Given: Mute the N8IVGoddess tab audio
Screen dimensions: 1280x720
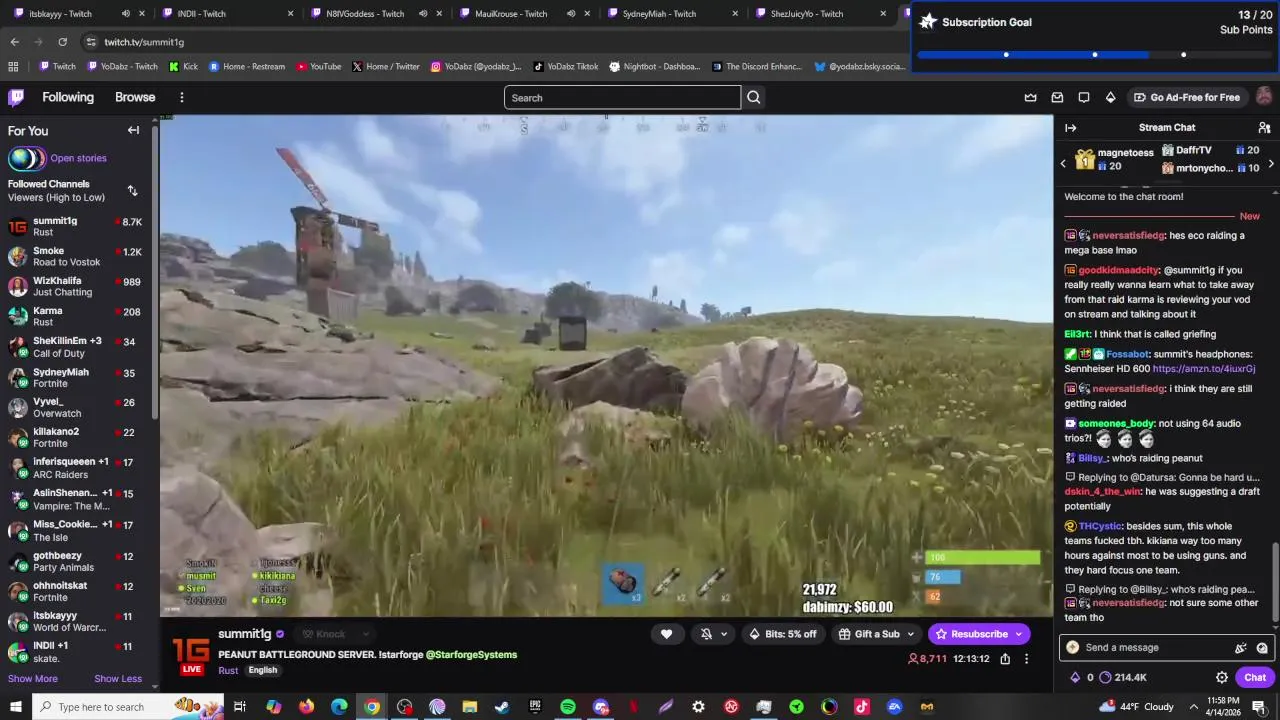Looking at the screenshot, I should (x=422, y=14).
